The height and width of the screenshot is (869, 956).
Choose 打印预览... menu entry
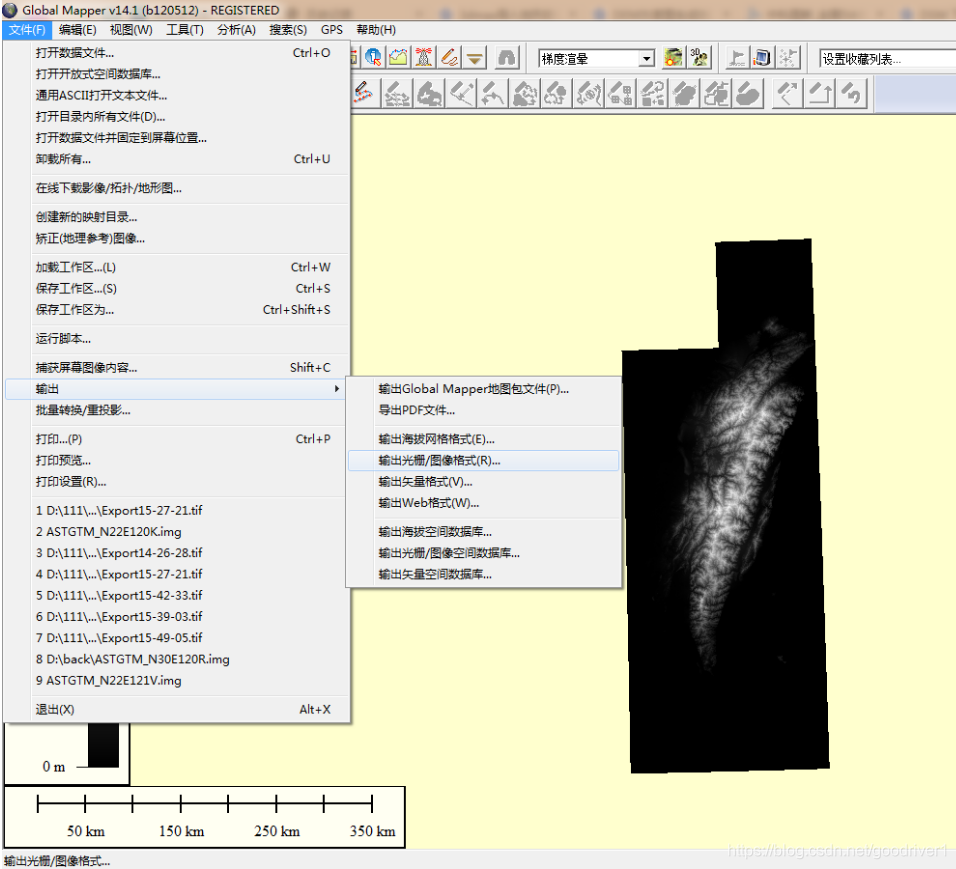click(x=177, y=460)
